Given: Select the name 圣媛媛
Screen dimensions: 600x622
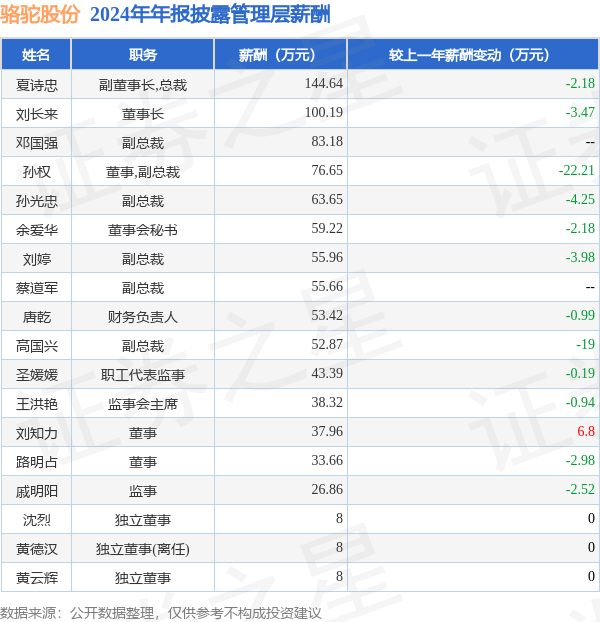Looking at the screenshot, I should coord(37,374).
